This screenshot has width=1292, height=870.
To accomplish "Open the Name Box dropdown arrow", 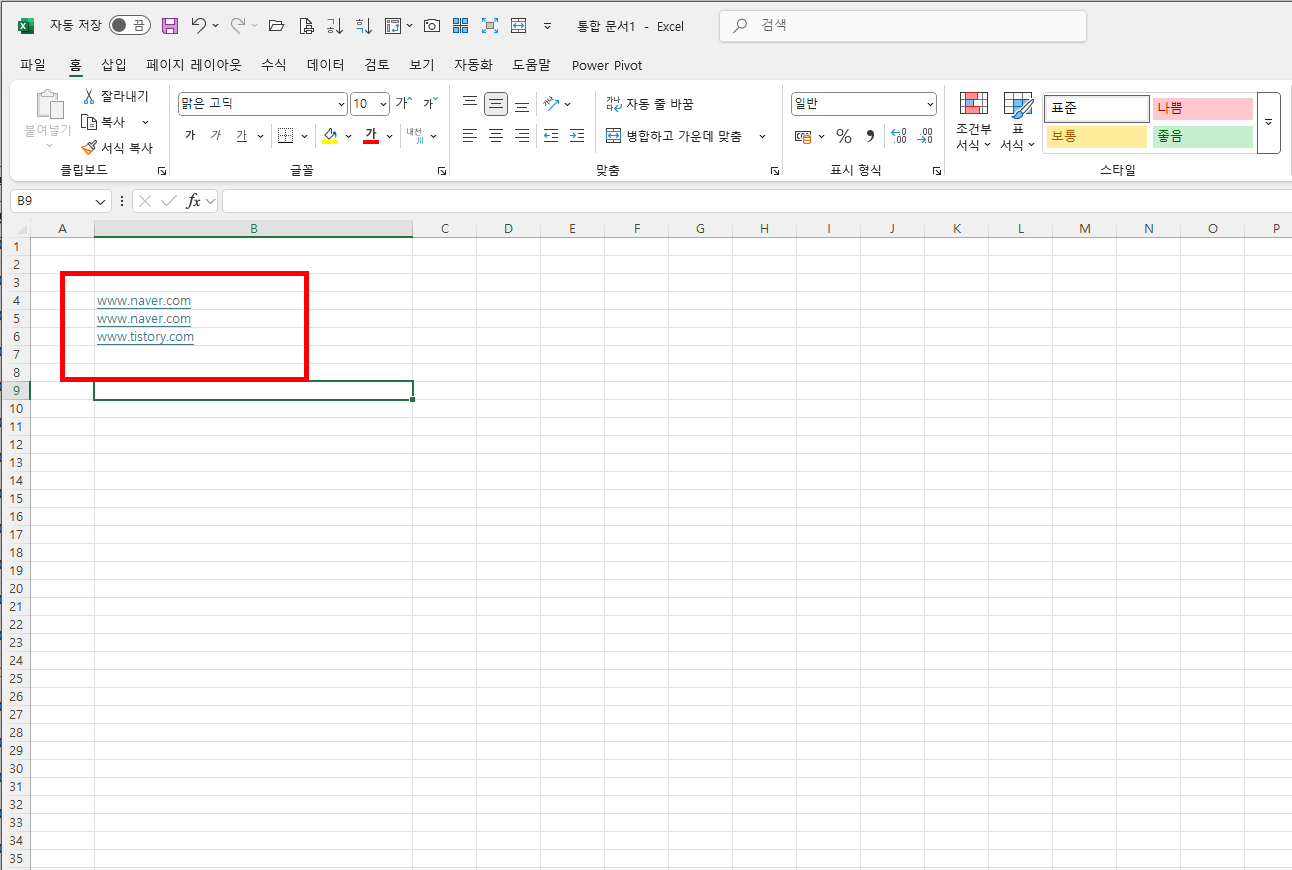I will point(100,201).
